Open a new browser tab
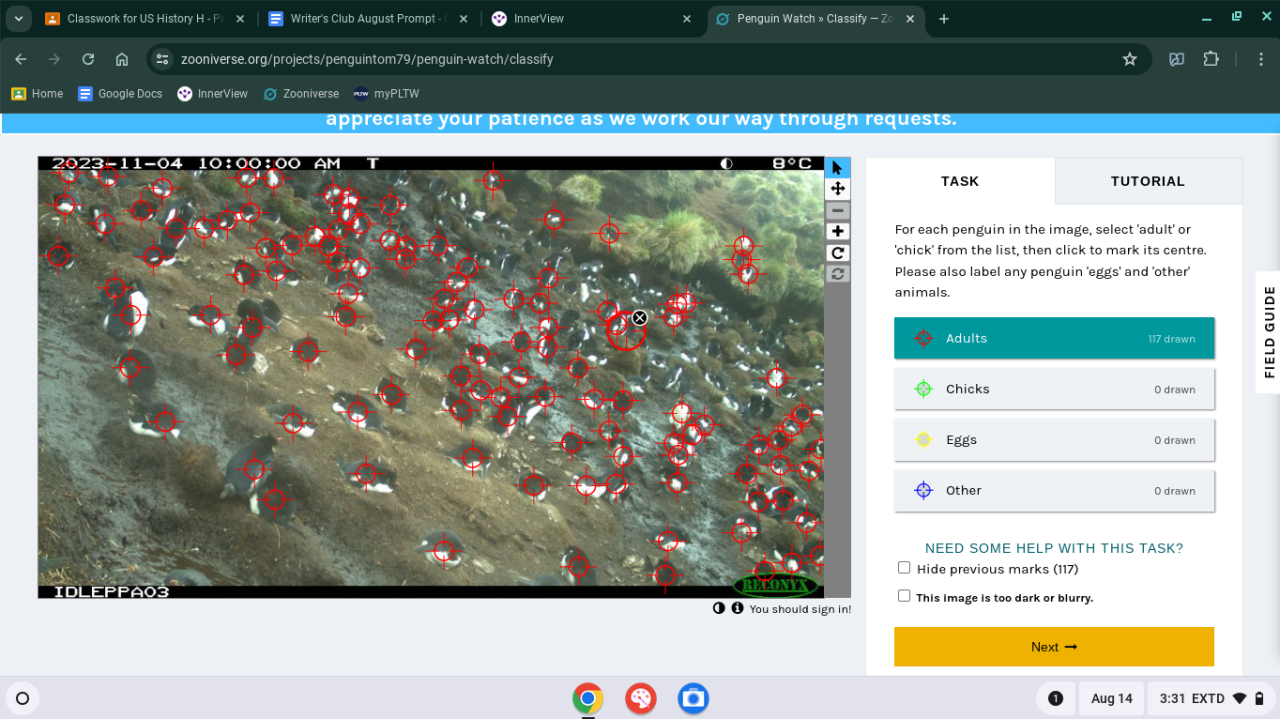This screenshot has width=1280, height=719. point(944,19)
